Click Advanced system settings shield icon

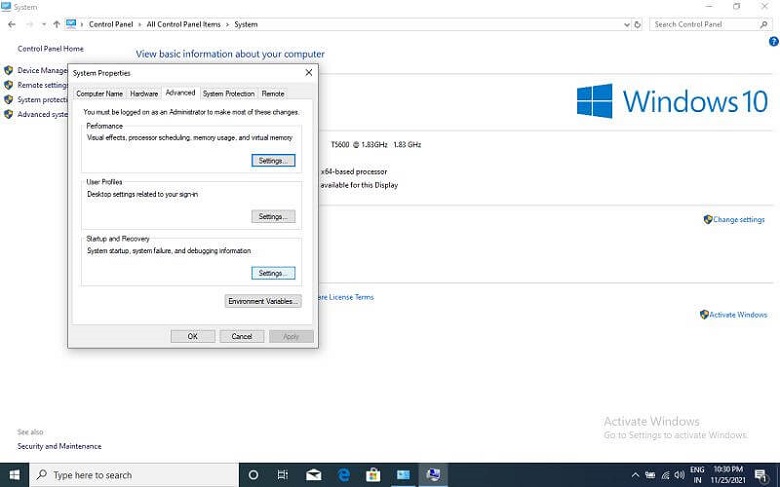click(x=8, y=114)
